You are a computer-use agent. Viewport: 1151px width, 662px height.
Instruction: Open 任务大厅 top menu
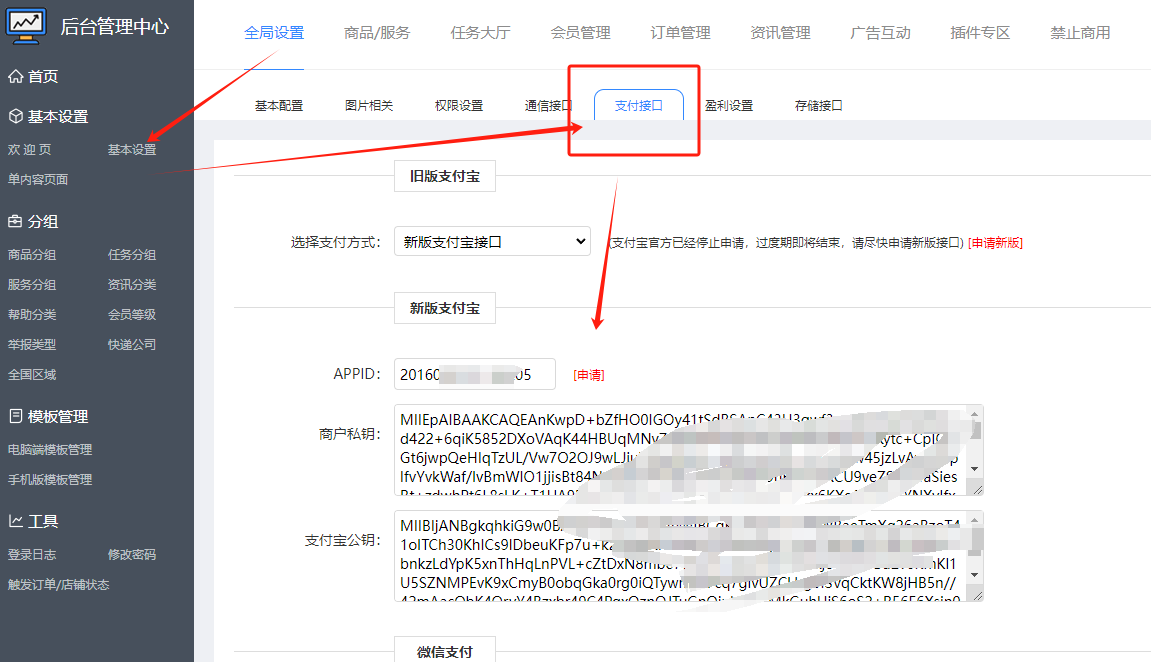tap(480, 33)
